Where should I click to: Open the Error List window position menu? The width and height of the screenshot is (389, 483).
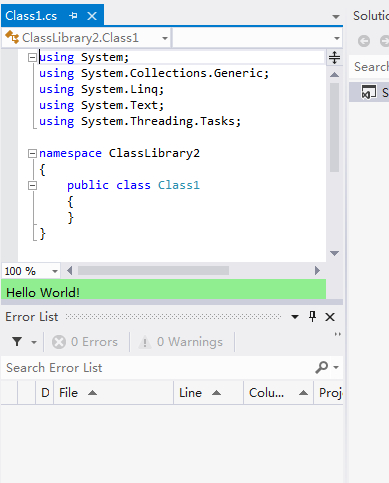tap(295, 317)
